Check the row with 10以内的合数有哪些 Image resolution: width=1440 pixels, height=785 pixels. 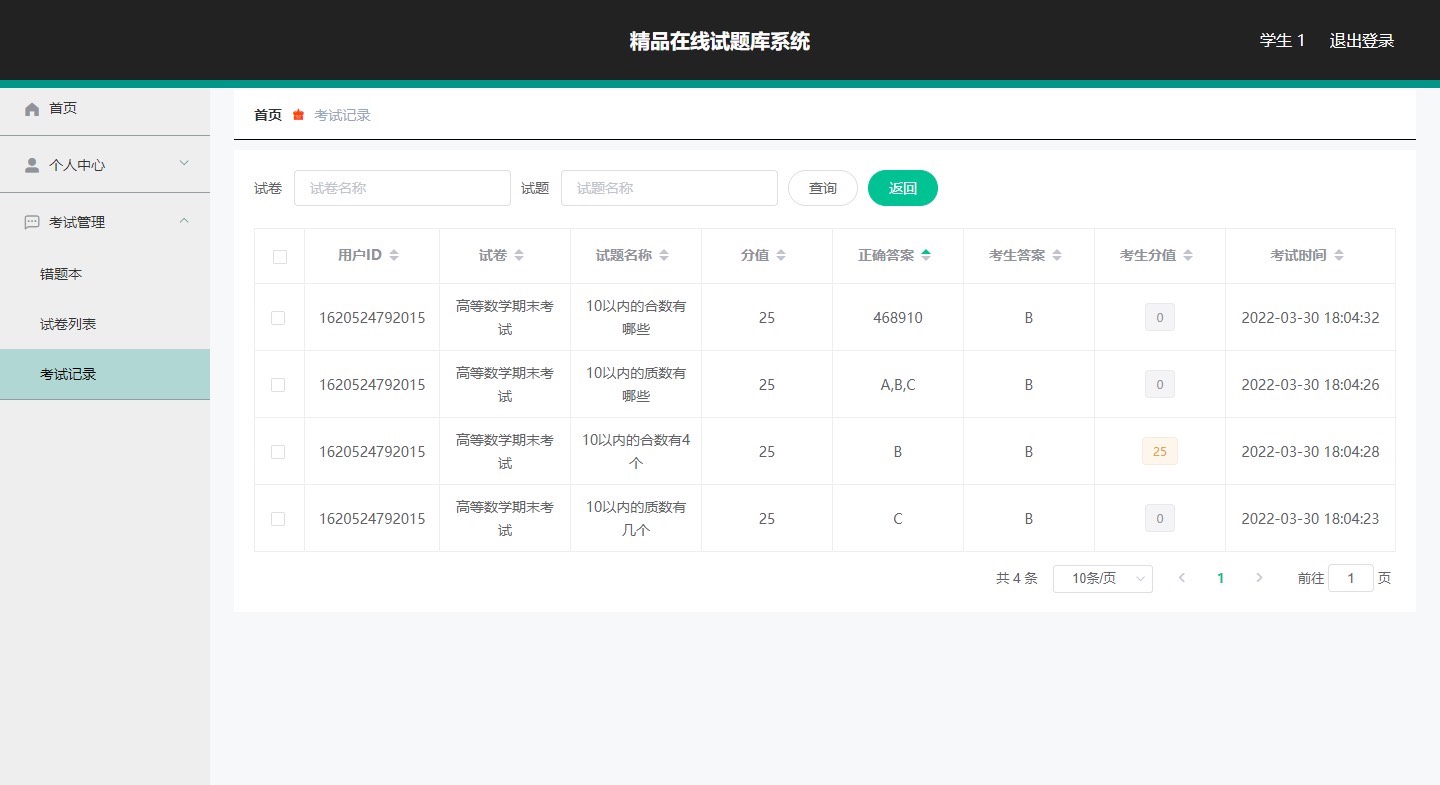click(278, 318)
